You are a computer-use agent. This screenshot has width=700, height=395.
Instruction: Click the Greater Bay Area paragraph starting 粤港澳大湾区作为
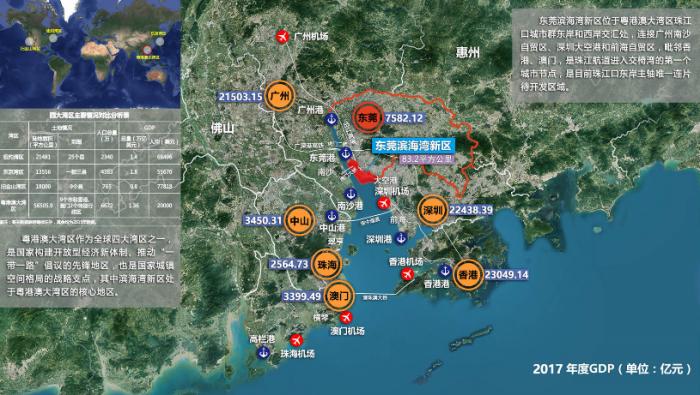[90, 266]
